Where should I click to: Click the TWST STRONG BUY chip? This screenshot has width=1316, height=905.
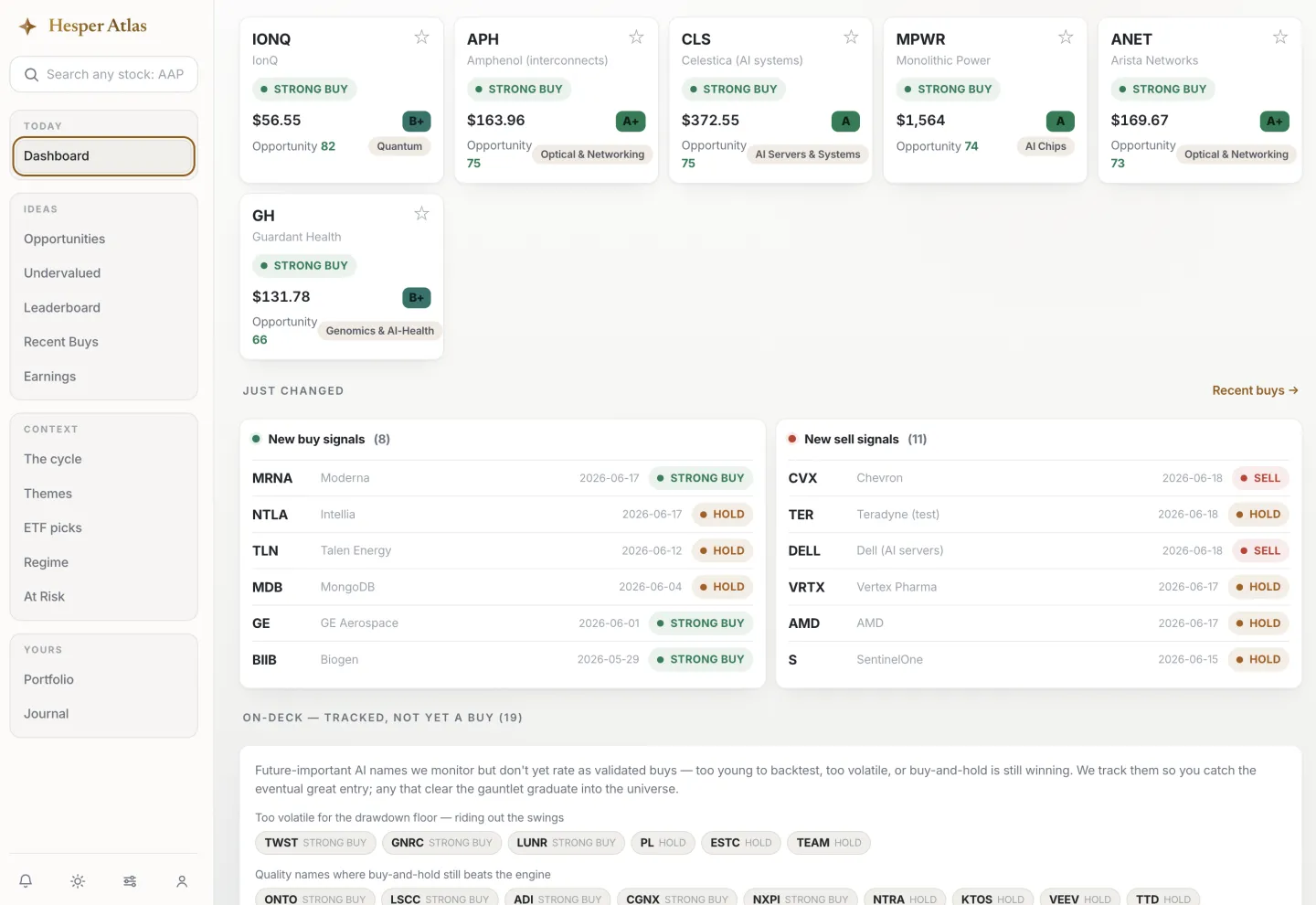tap(315, 843)
